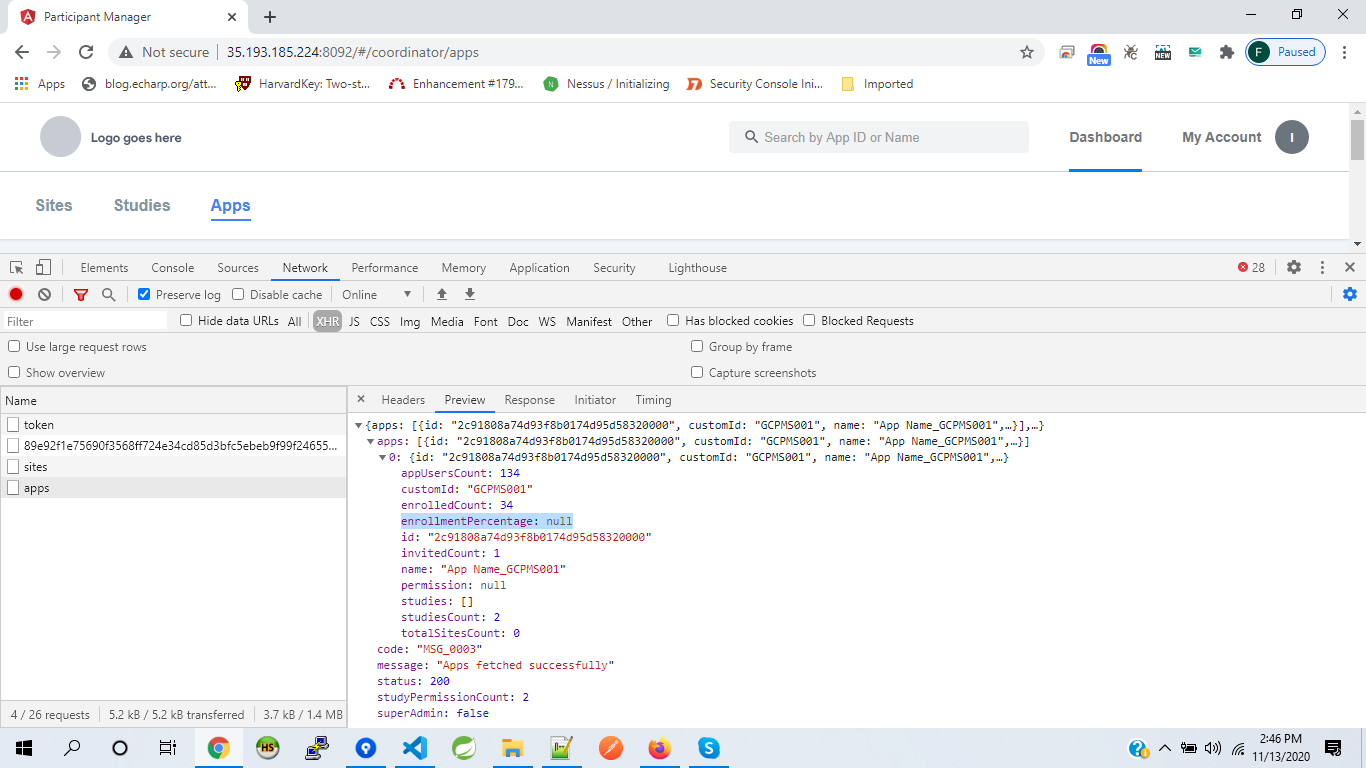The width and height of the screenshot is (1366, 768).
Task: Open Skype from the taskbar
Action: pos(708,748)
